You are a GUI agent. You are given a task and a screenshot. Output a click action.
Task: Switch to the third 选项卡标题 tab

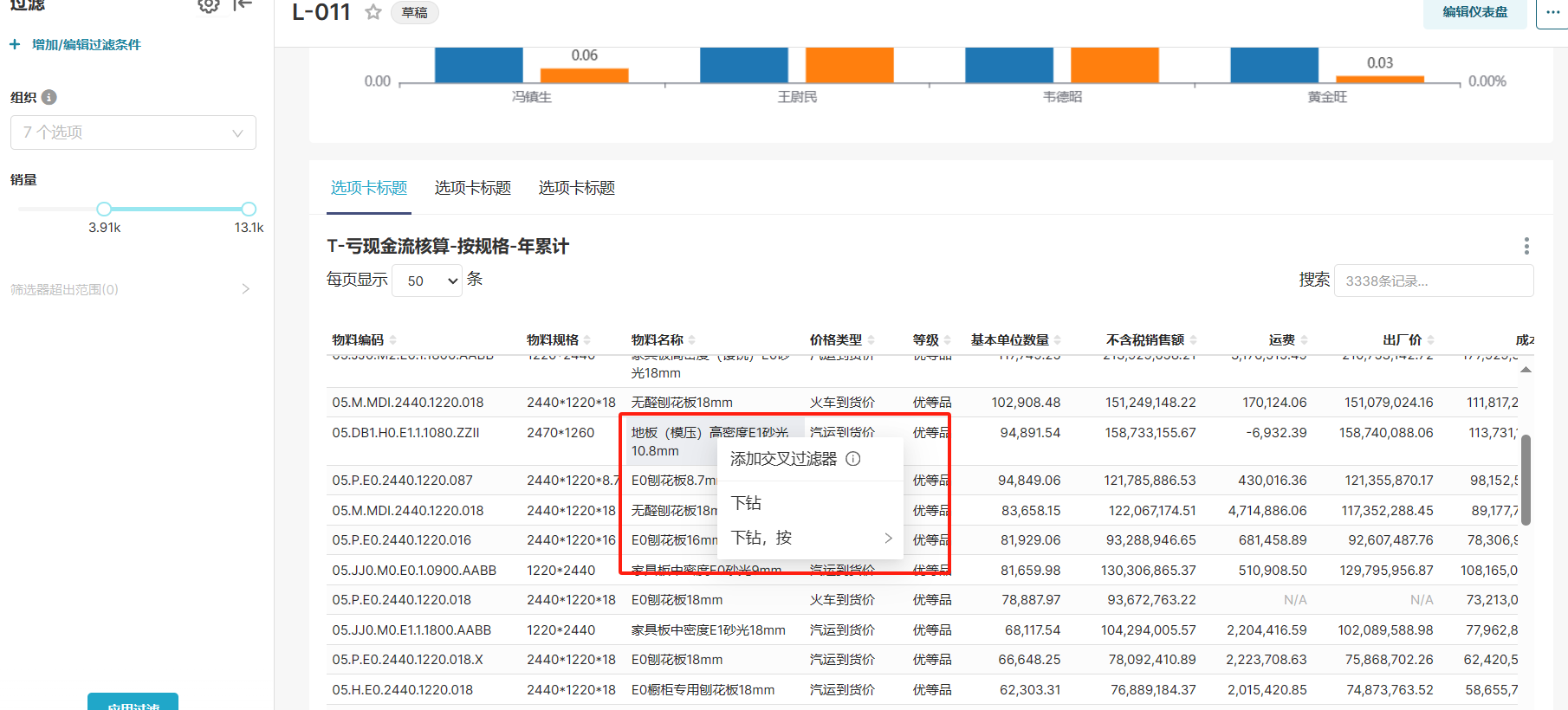(577, 188)
